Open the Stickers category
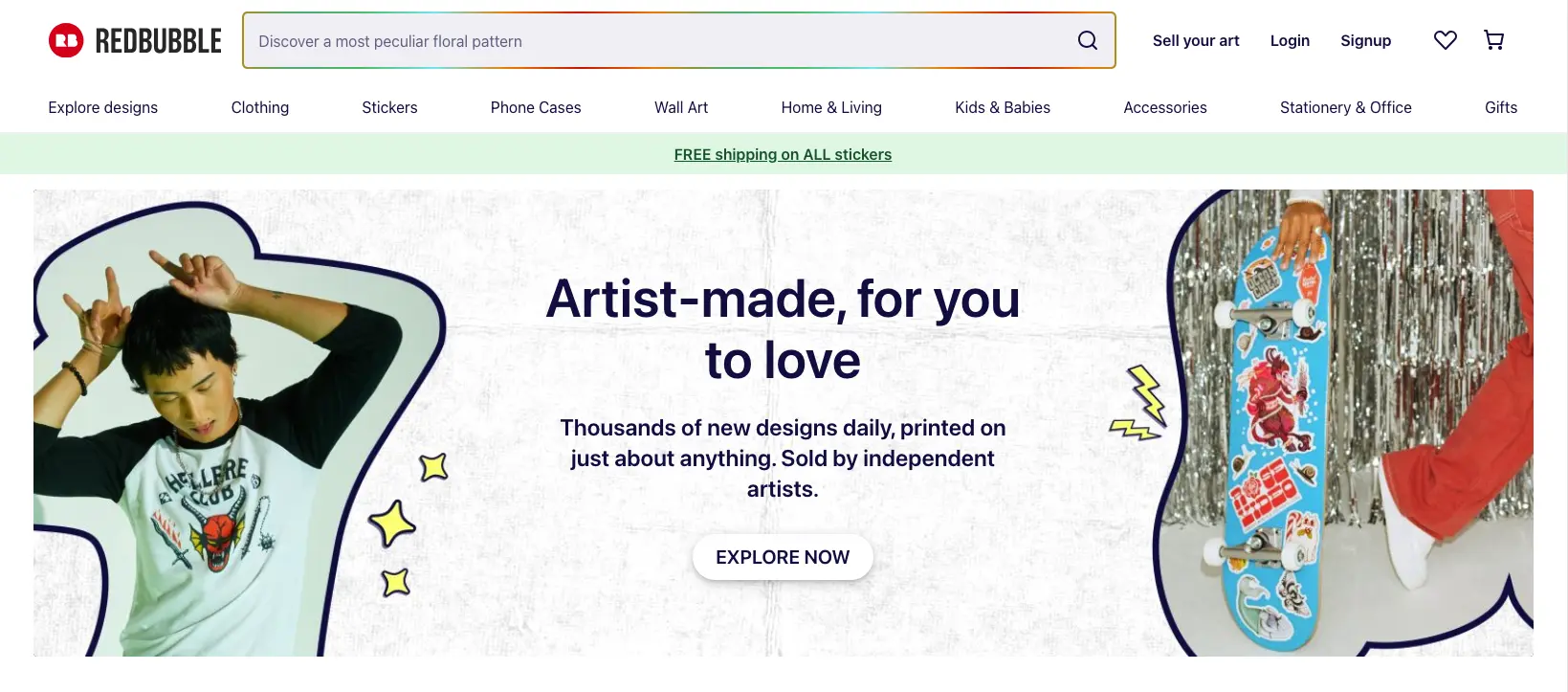Screen dimensions: 1568x692 click(x=388, y=107)
